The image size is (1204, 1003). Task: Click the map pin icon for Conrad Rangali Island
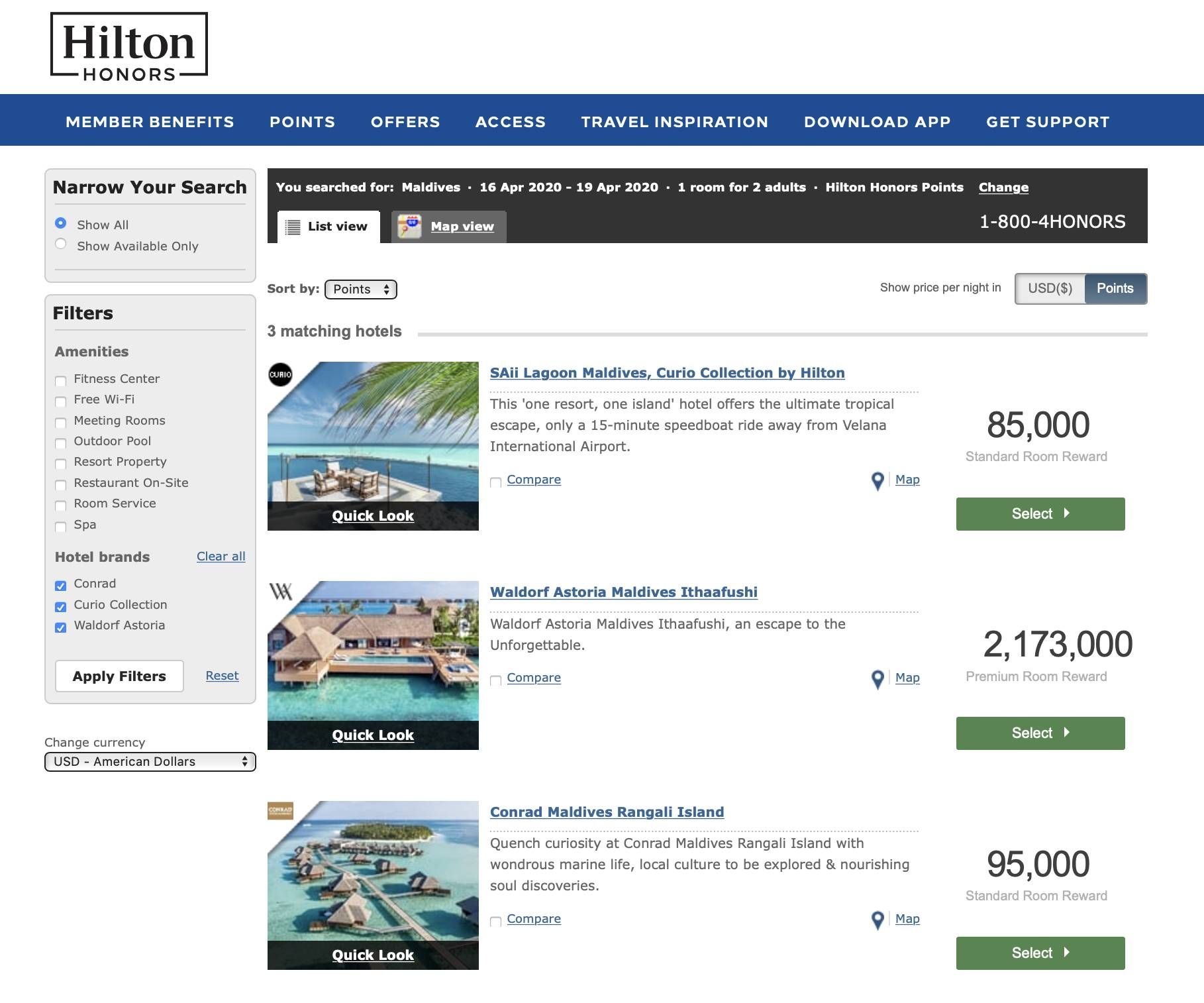878,920
